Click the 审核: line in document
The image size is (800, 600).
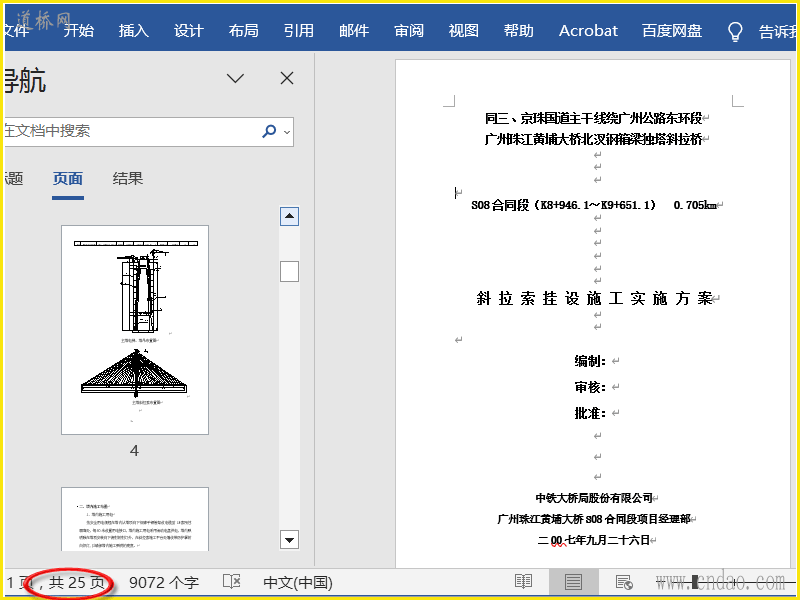pyautogui.click(x=590, y=387)
